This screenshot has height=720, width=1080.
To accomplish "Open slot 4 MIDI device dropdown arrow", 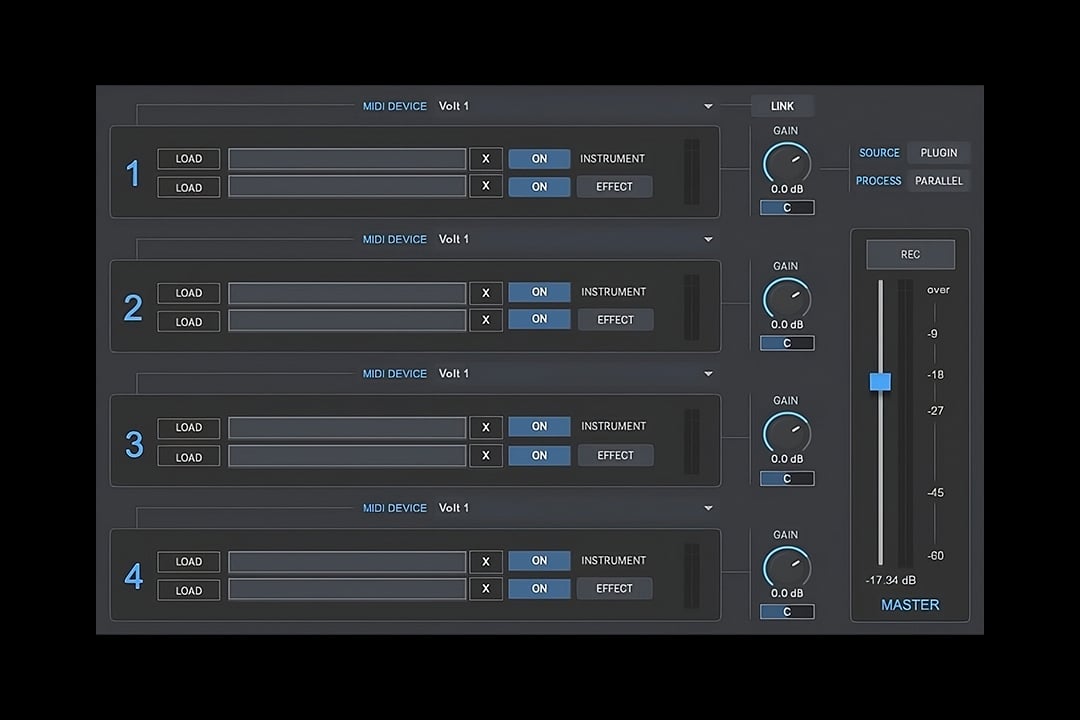I will [x=708, y=508].
